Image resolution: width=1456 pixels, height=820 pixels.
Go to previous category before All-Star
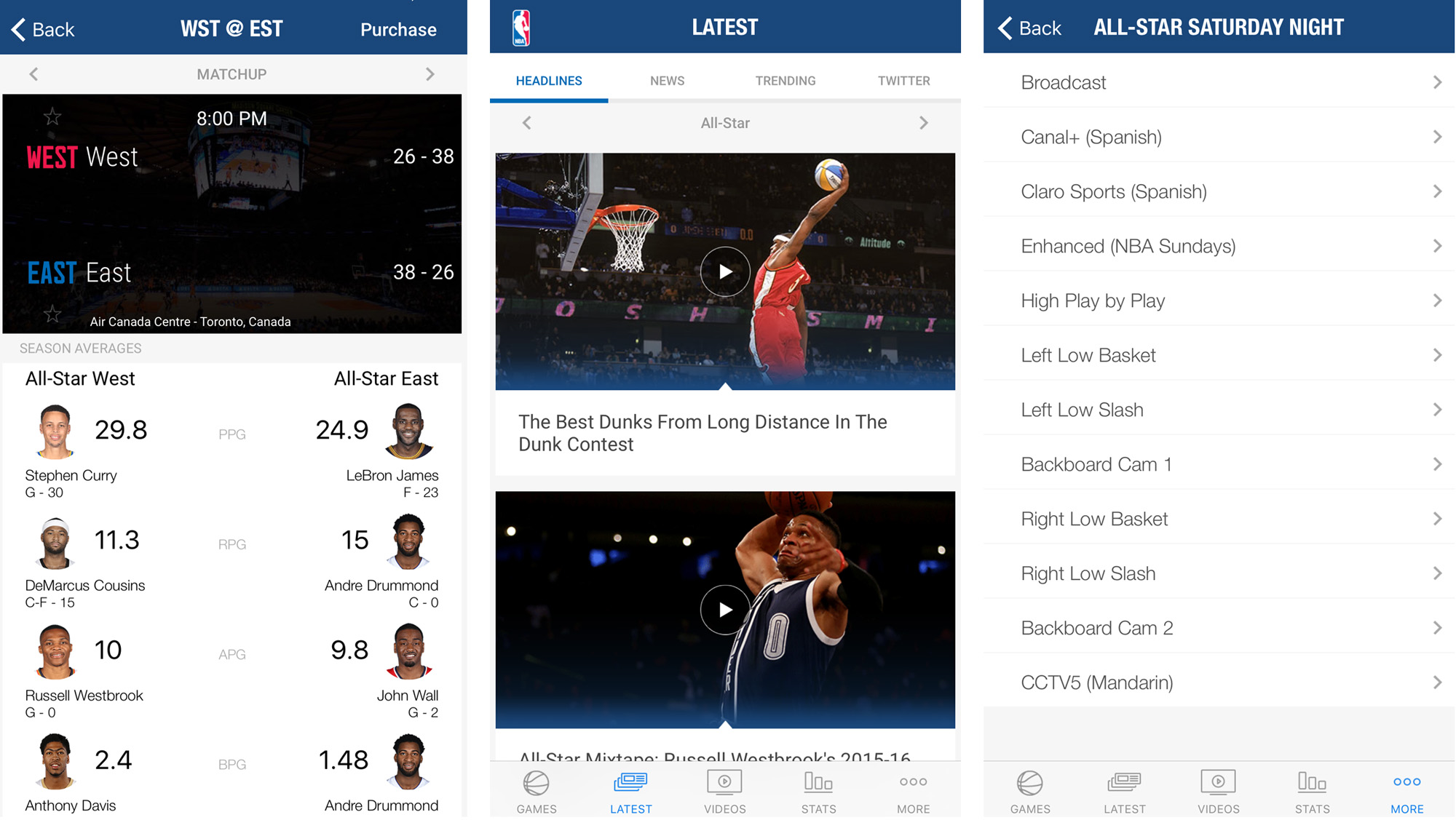(x=527, y=123)
